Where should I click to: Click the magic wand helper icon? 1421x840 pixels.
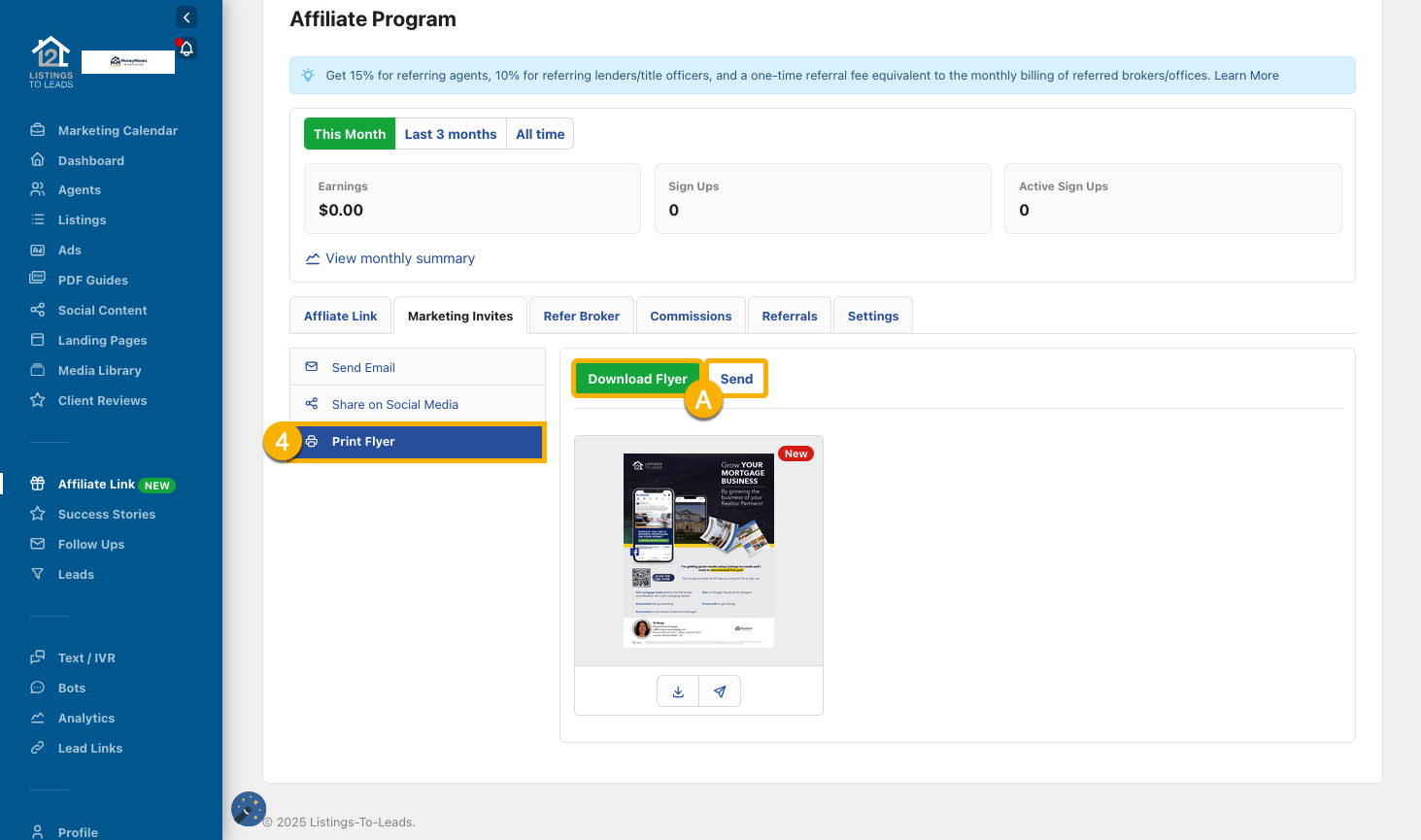249,808
